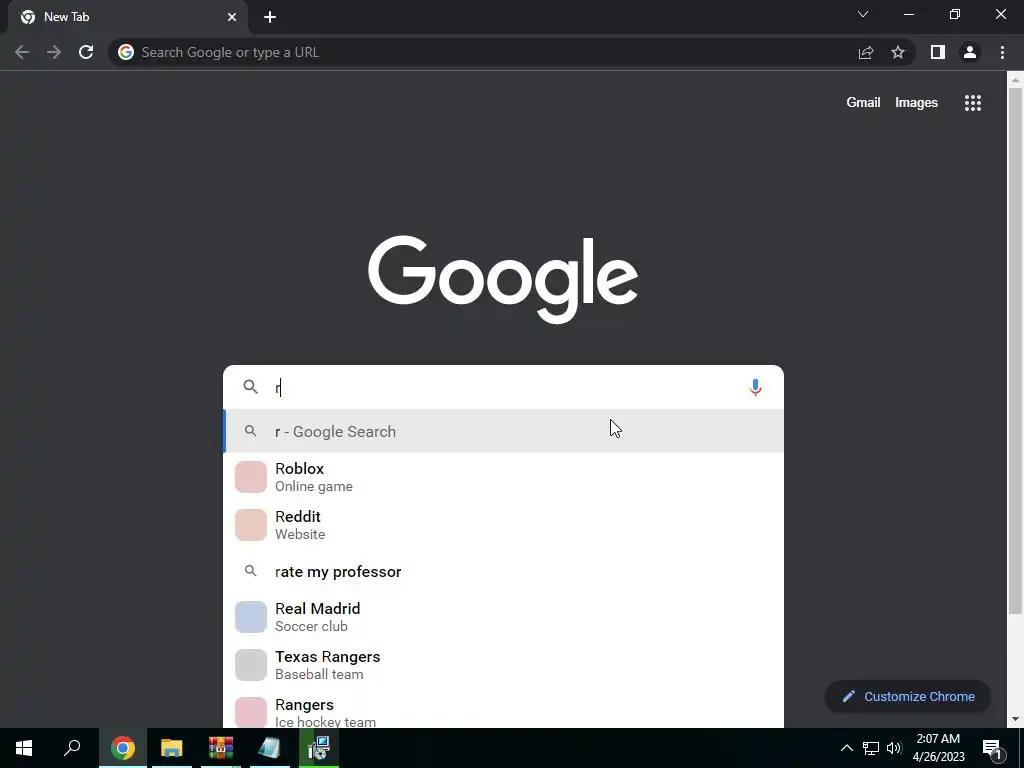Open the Chrome profile icon
The width and height of the screenshot is (1024, 768).
tap(970, 52)
